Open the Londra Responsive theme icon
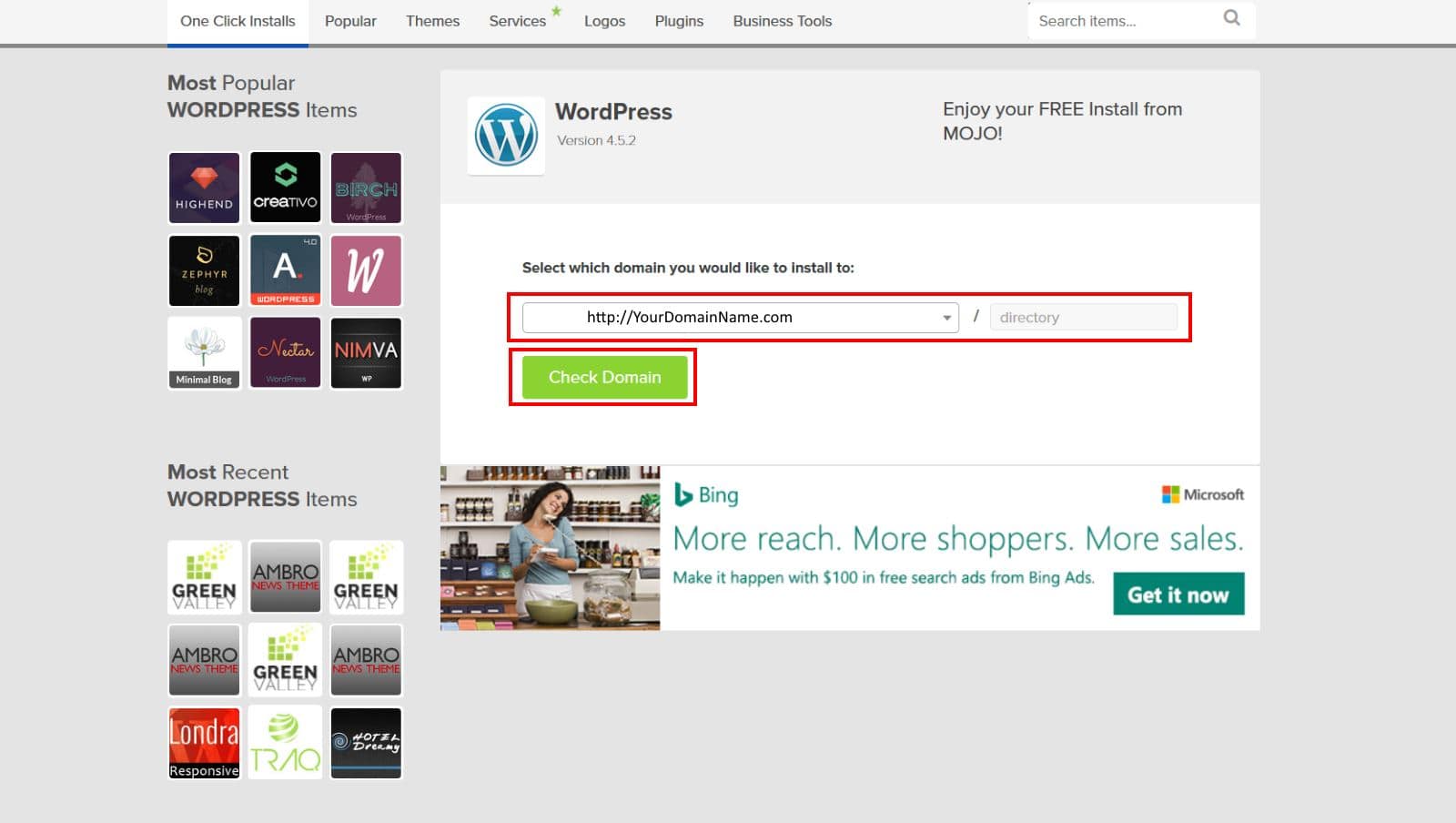 click(x=204, y=743)
